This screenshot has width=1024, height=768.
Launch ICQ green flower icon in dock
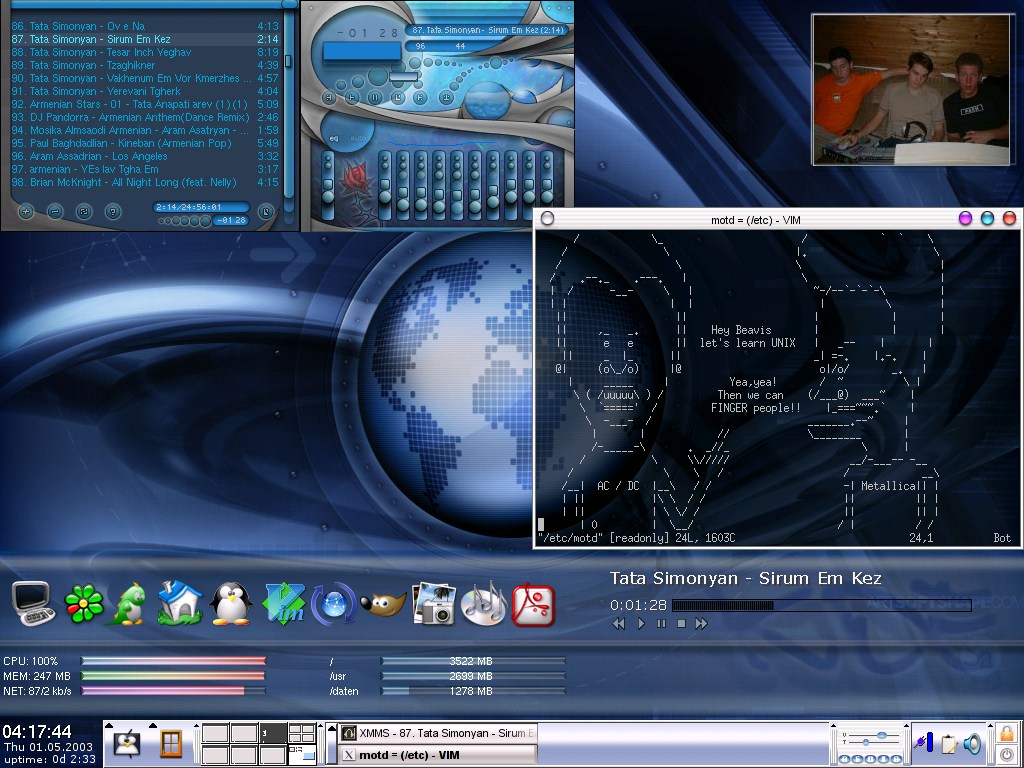pos(84,603)
